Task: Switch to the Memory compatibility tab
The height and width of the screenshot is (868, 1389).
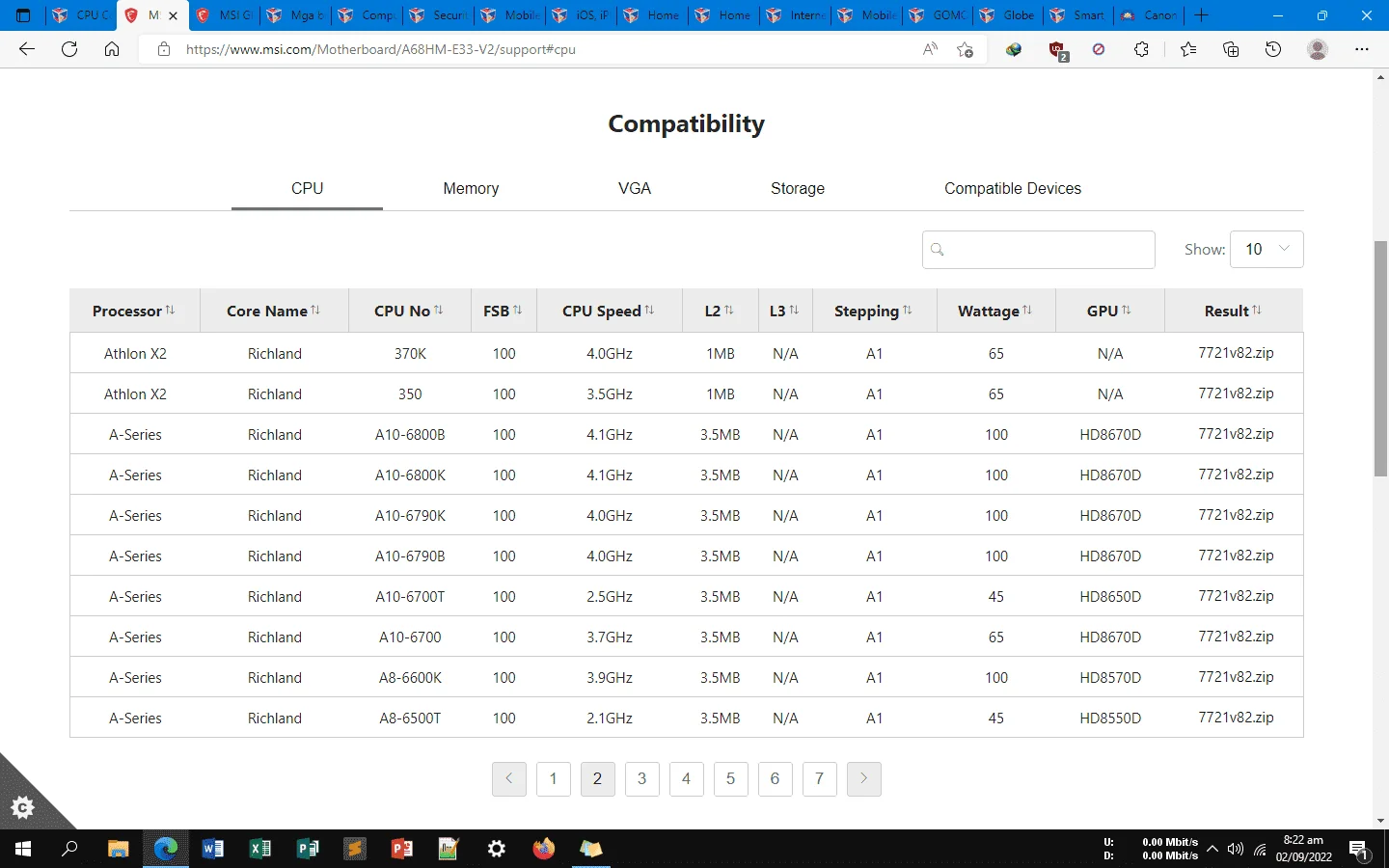Action: point(471,189)
